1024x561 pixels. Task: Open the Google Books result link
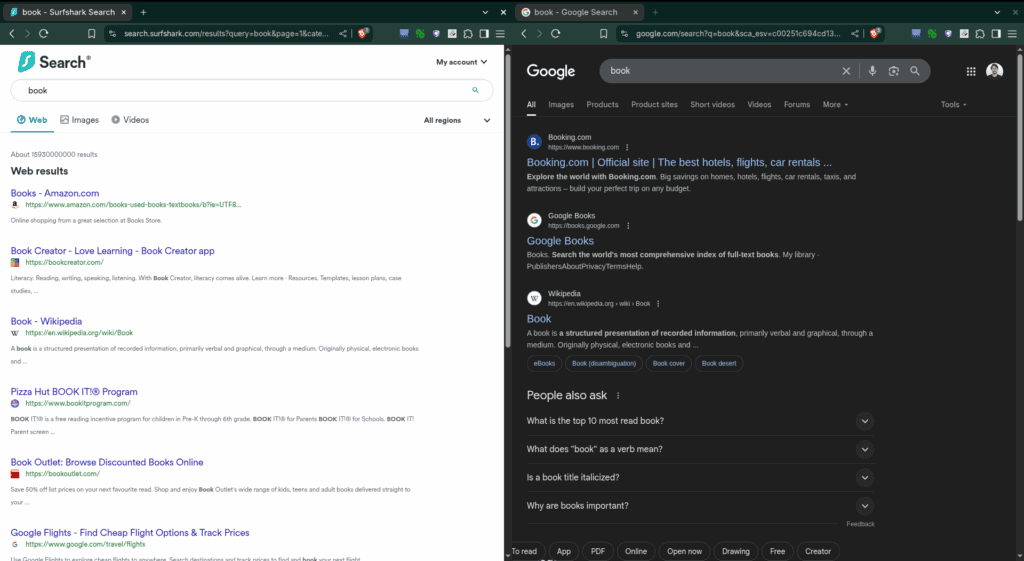pos(560,241)
